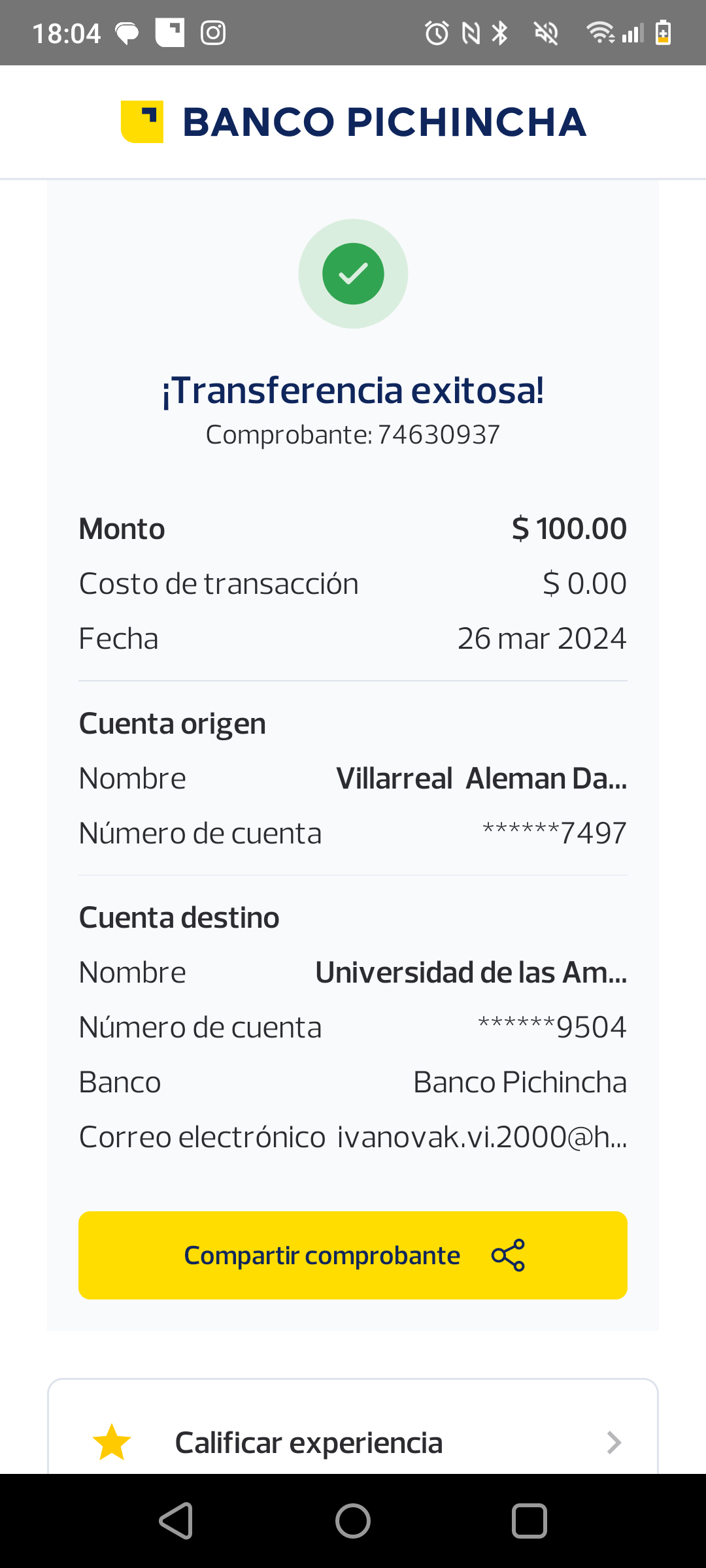Tap the Banco Pichincha yellow logo

click(x=142, y=122)
